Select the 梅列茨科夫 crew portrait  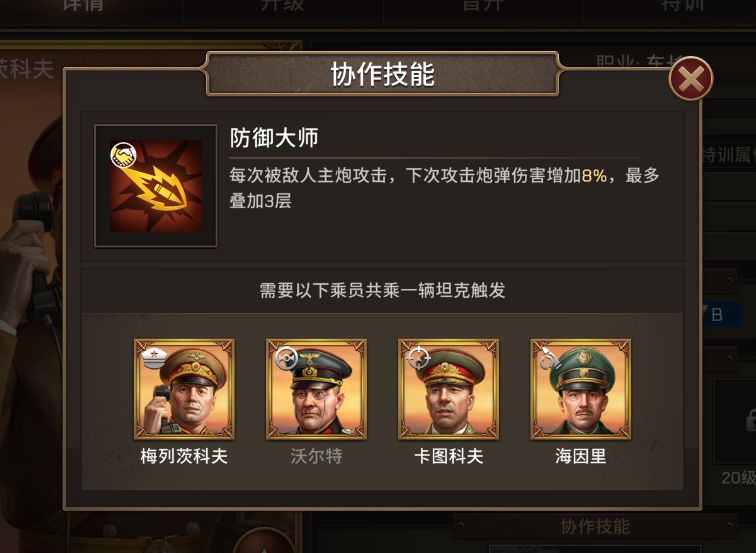184,389
